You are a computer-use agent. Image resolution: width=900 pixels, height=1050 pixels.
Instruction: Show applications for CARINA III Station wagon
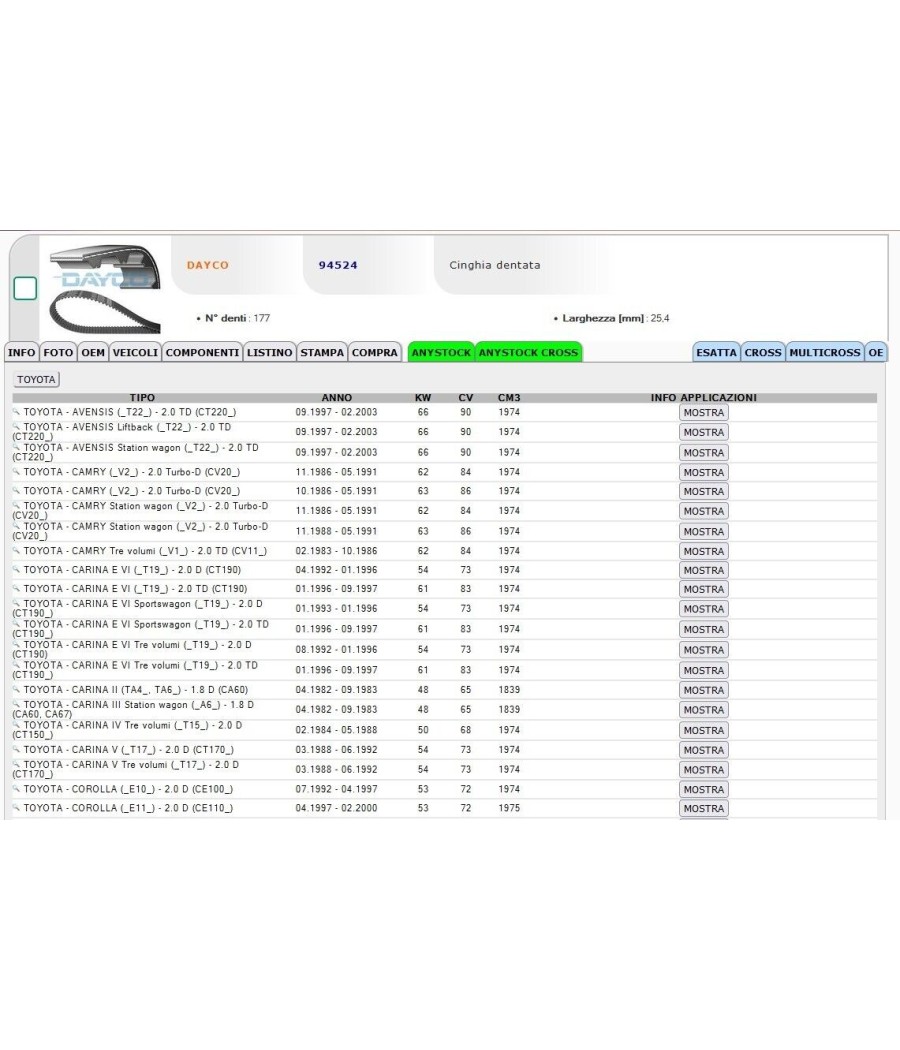pos(704,710)
